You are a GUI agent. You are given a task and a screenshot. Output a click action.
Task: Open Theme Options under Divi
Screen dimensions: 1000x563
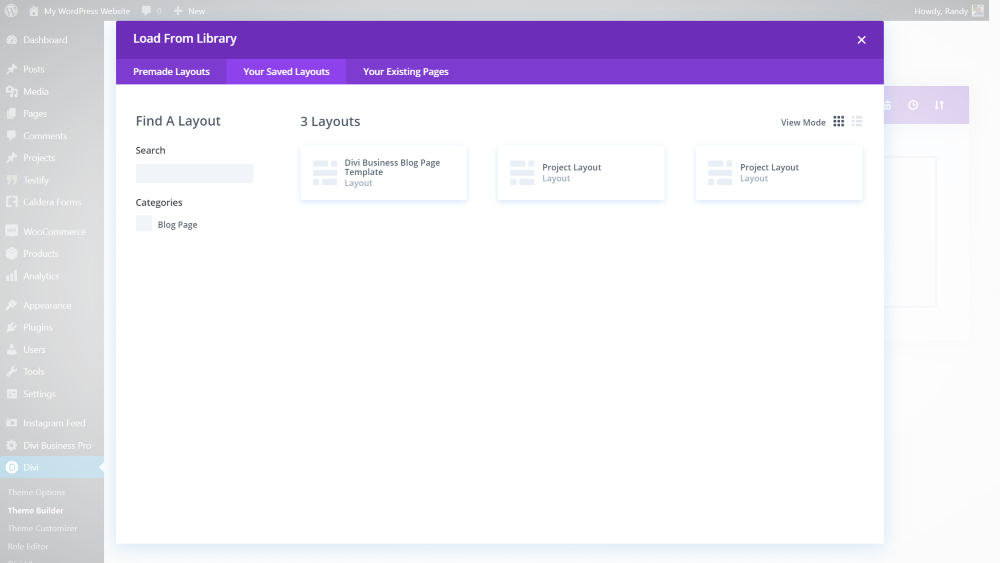coord(36,492)
